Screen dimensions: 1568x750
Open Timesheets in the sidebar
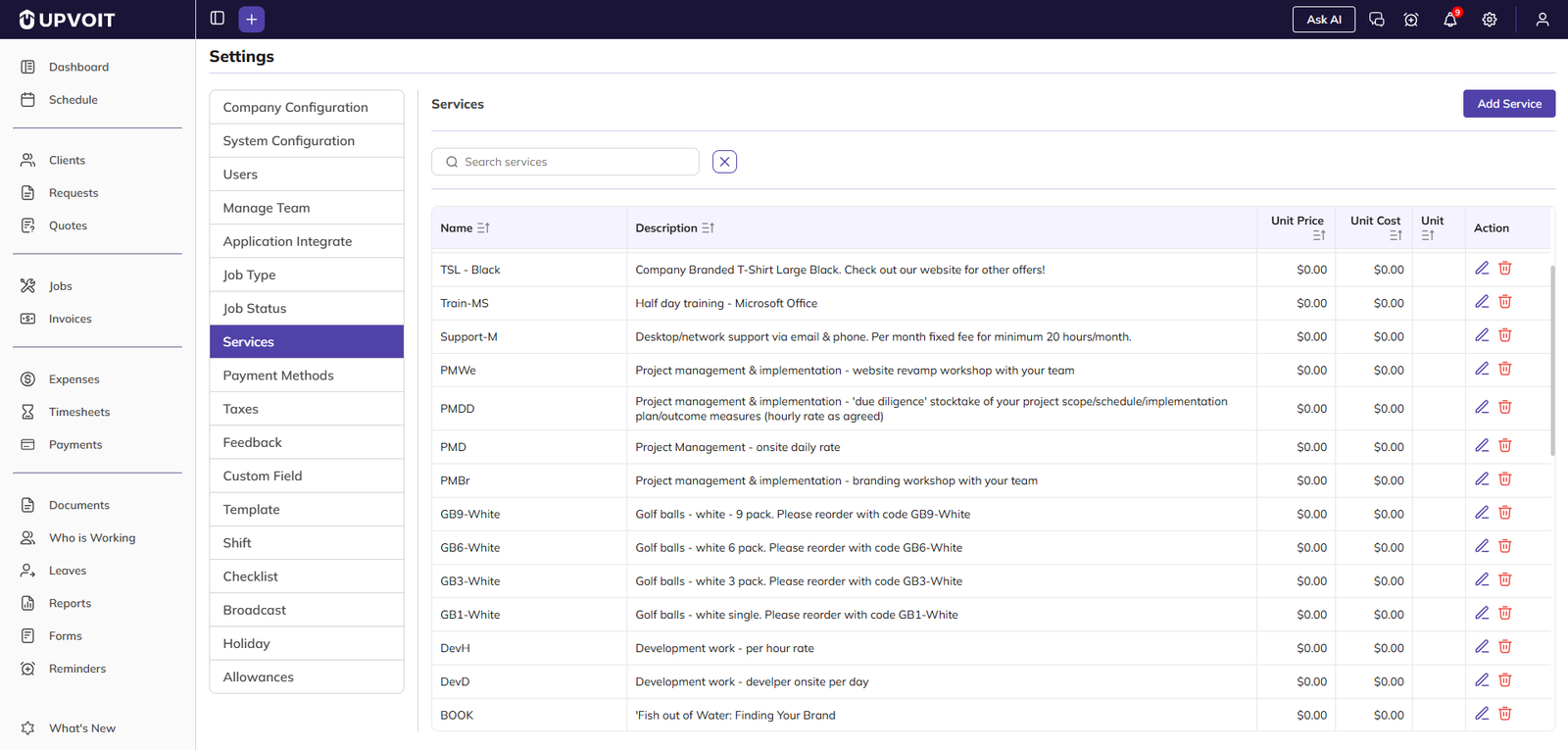tap(79, 412)
